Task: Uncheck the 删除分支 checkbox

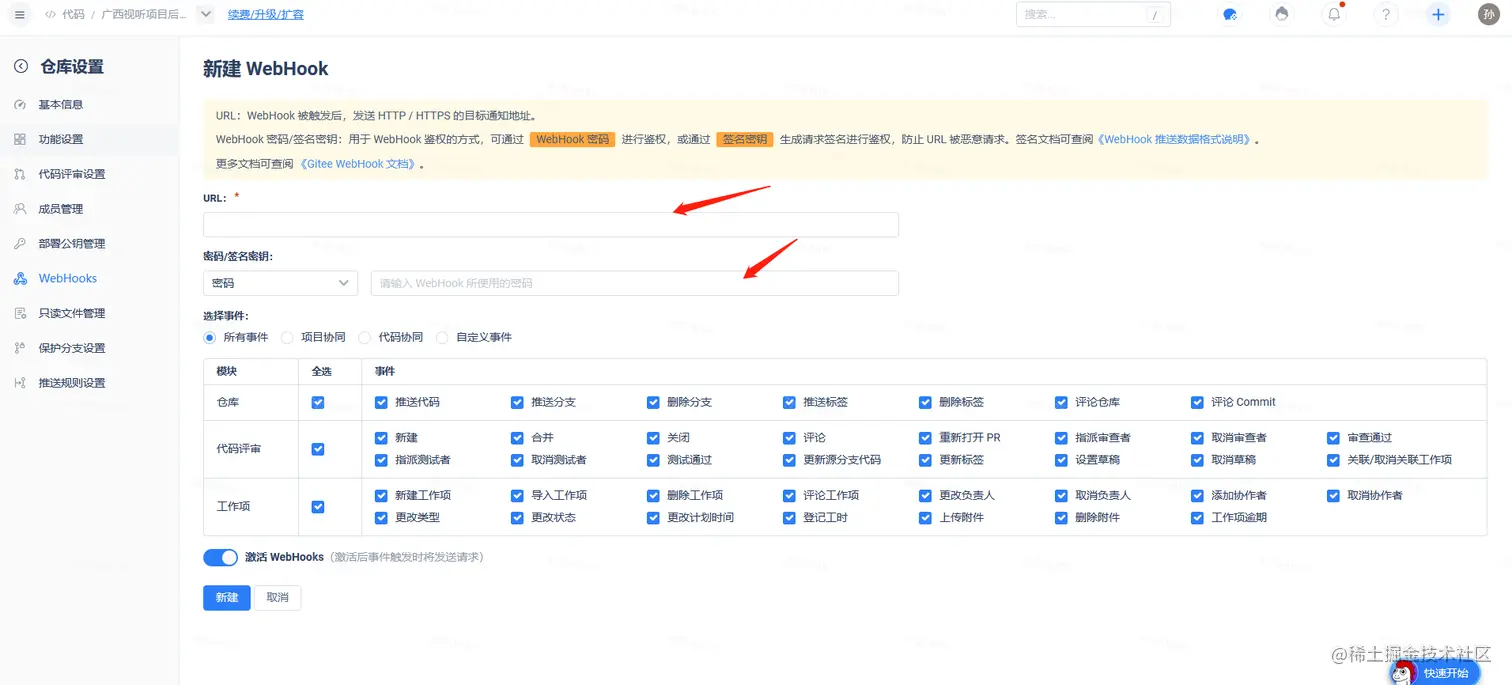Action: pyautogui.click(x=653, y=402)
